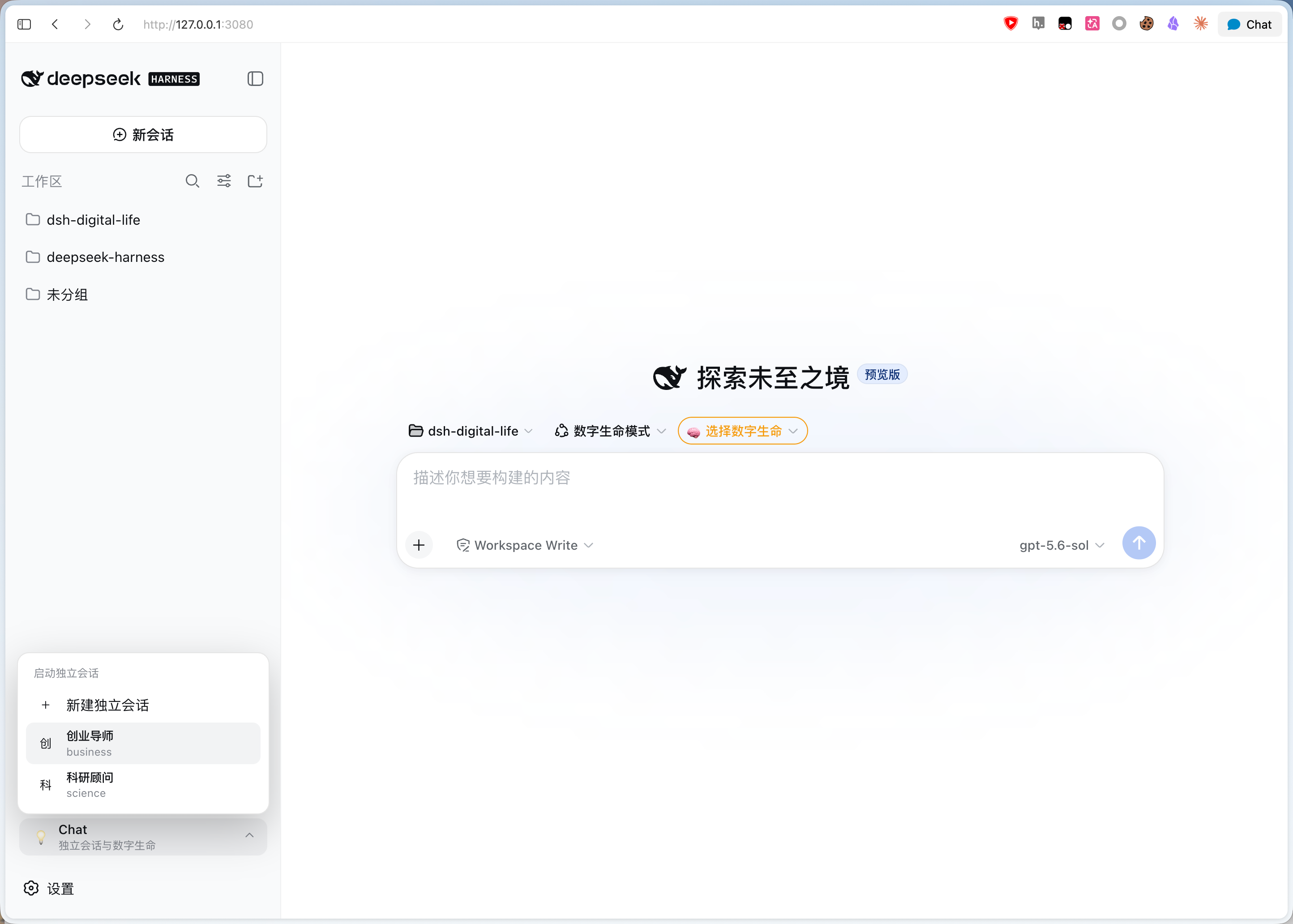The image size is (1293, 924).
Task: Open workspace filter settings icon
Action: point(224,181)
